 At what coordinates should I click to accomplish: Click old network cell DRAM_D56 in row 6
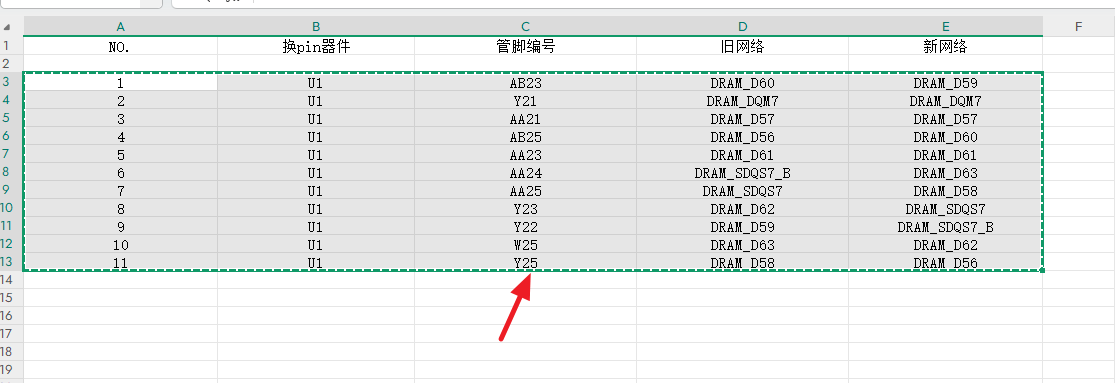pos(742,136)
